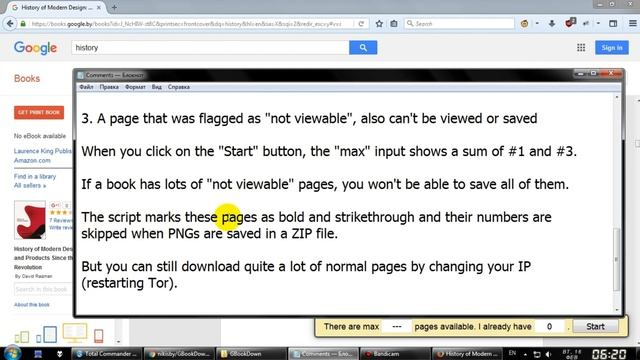Open the Greasemonkey dropdown arrow

click(537, 24)
